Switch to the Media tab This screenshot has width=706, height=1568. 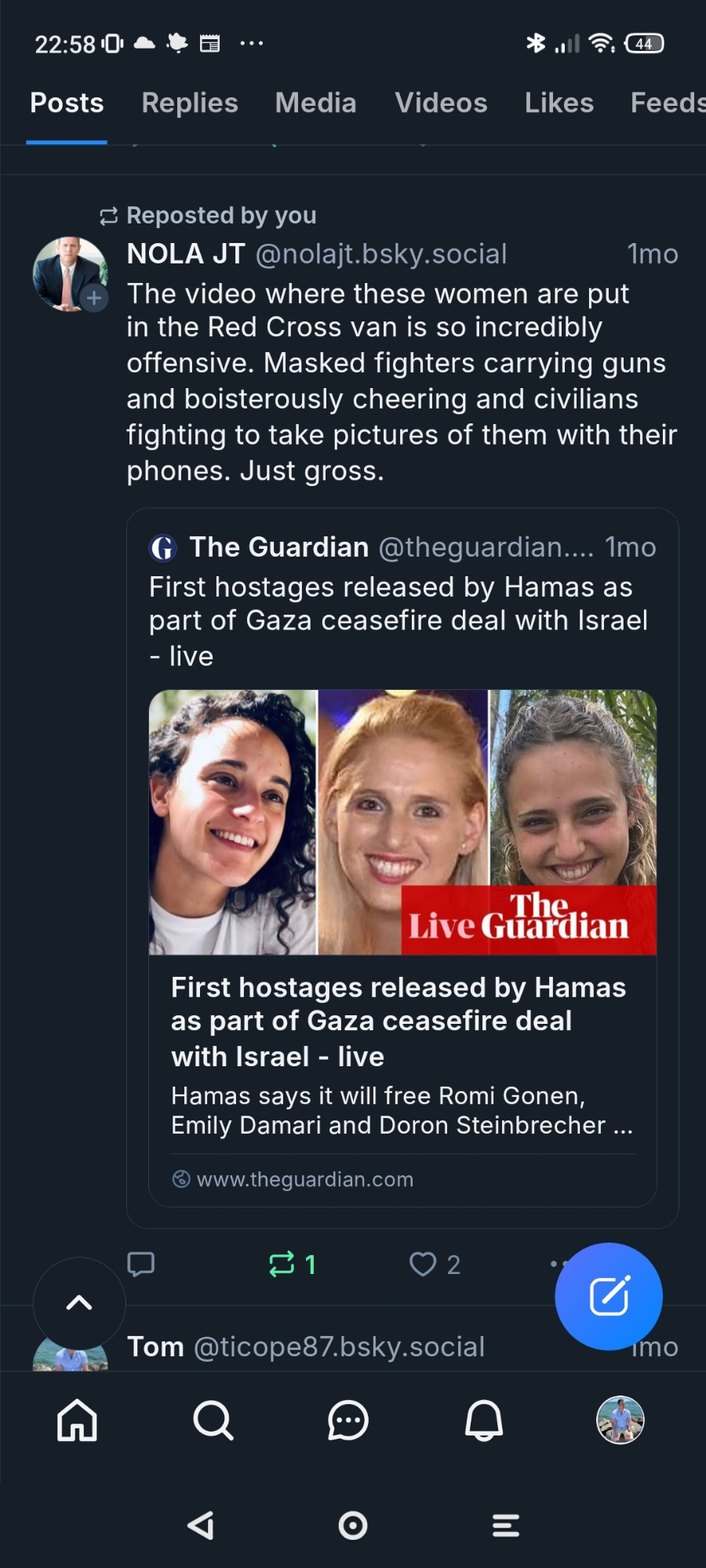point(315,103)
